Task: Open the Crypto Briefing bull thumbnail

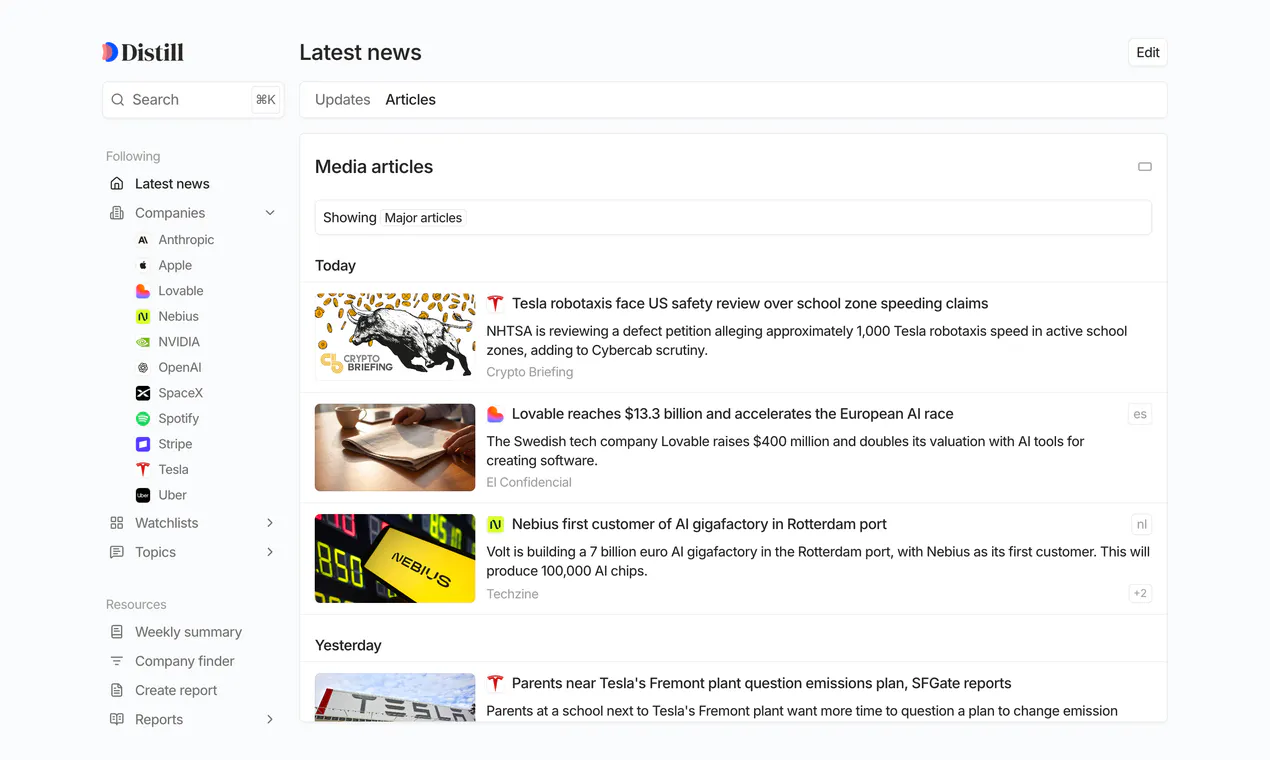Action: coord(395,337)
